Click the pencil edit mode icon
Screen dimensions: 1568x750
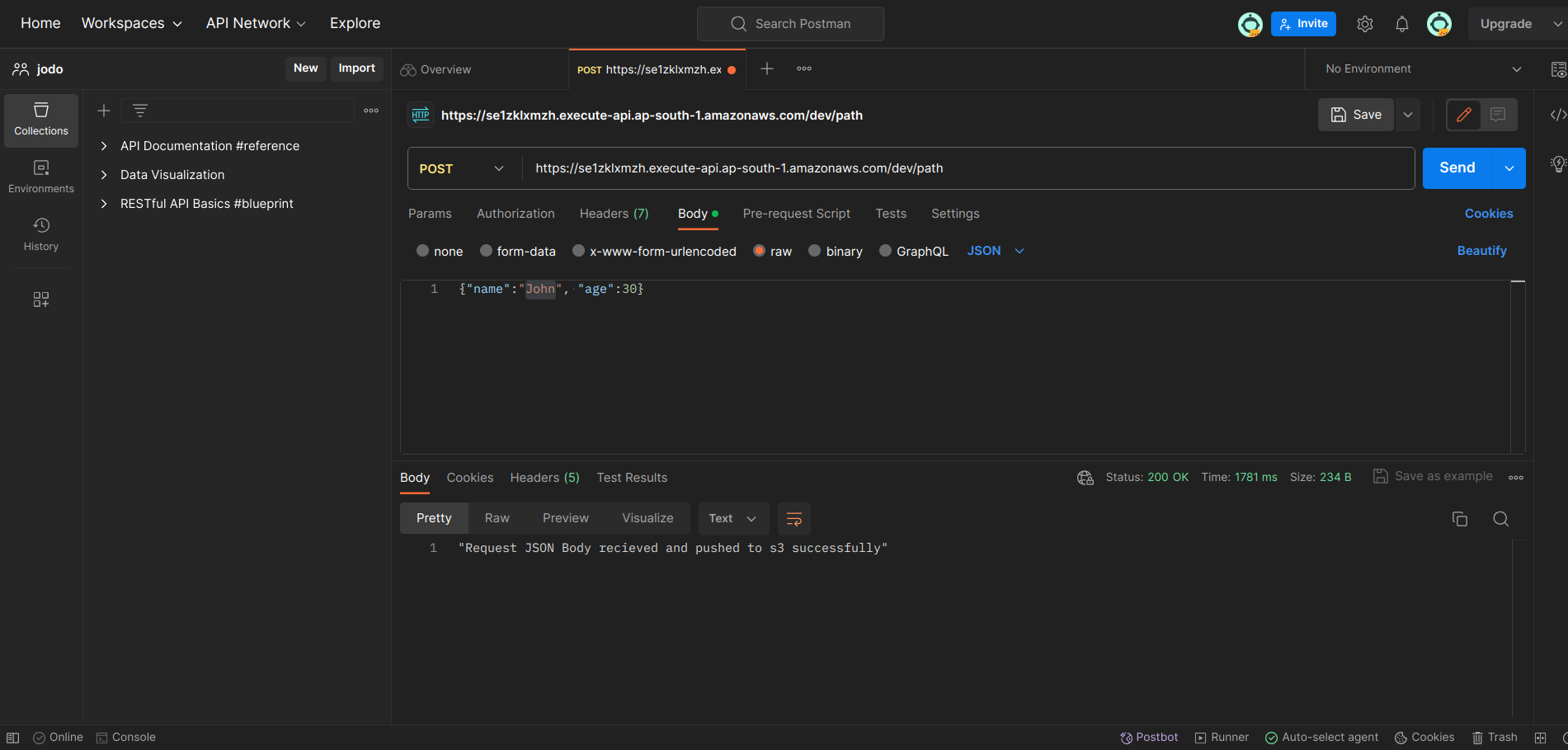[x=1464, y=115]
